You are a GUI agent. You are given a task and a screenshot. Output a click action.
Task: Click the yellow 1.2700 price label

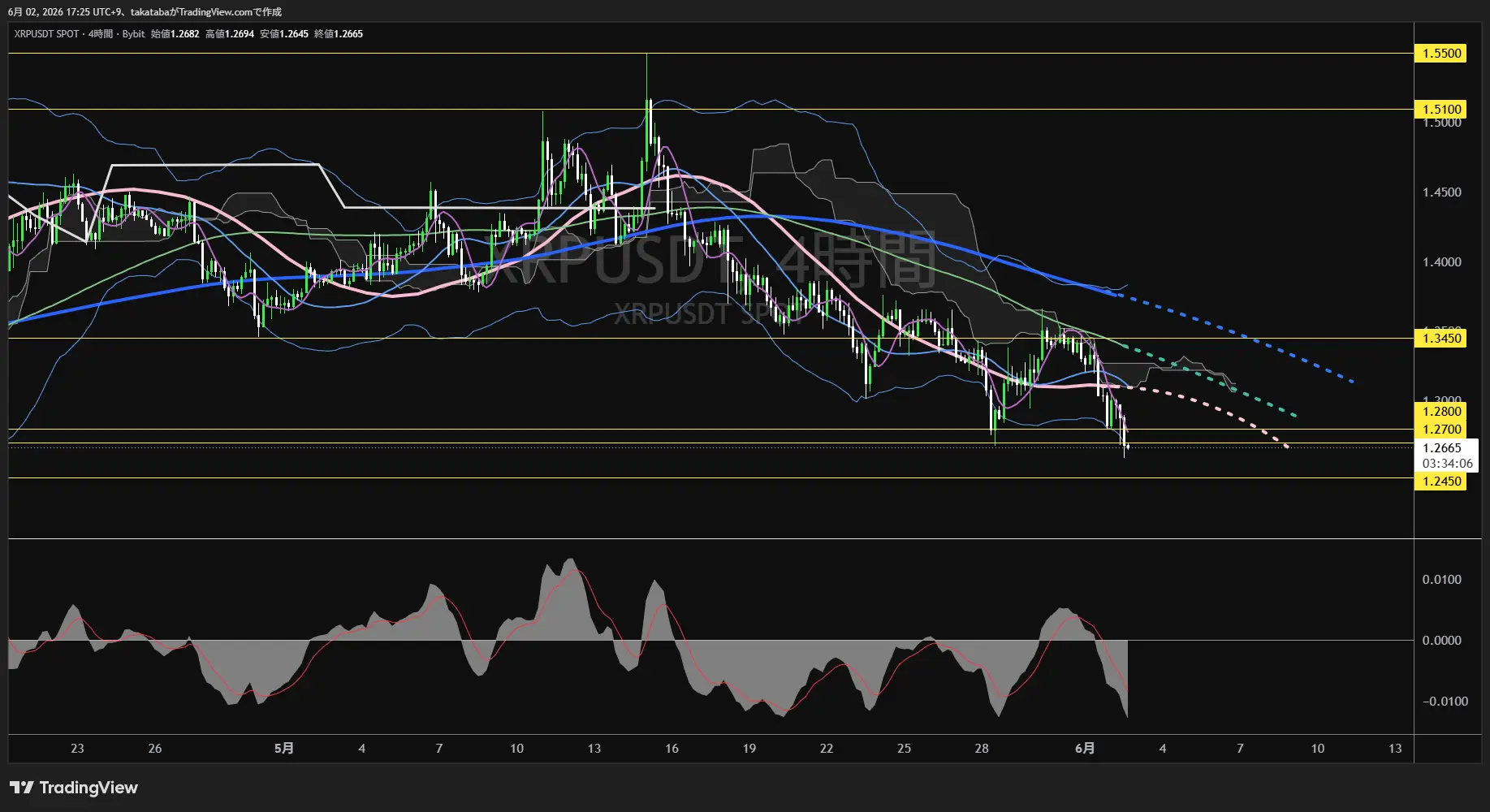(1441, 430)
